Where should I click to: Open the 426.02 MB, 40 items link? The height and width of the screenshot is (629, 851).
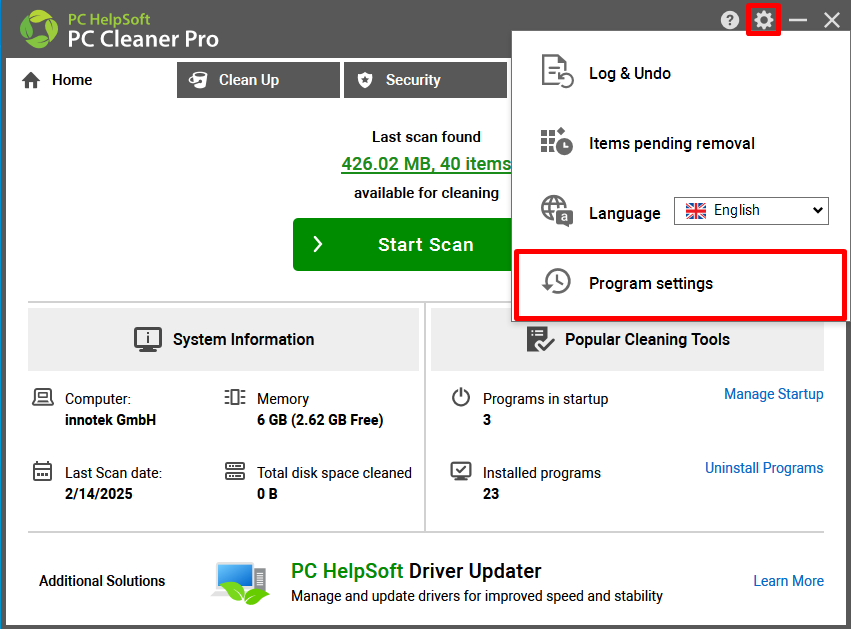(x=426, y=164)
